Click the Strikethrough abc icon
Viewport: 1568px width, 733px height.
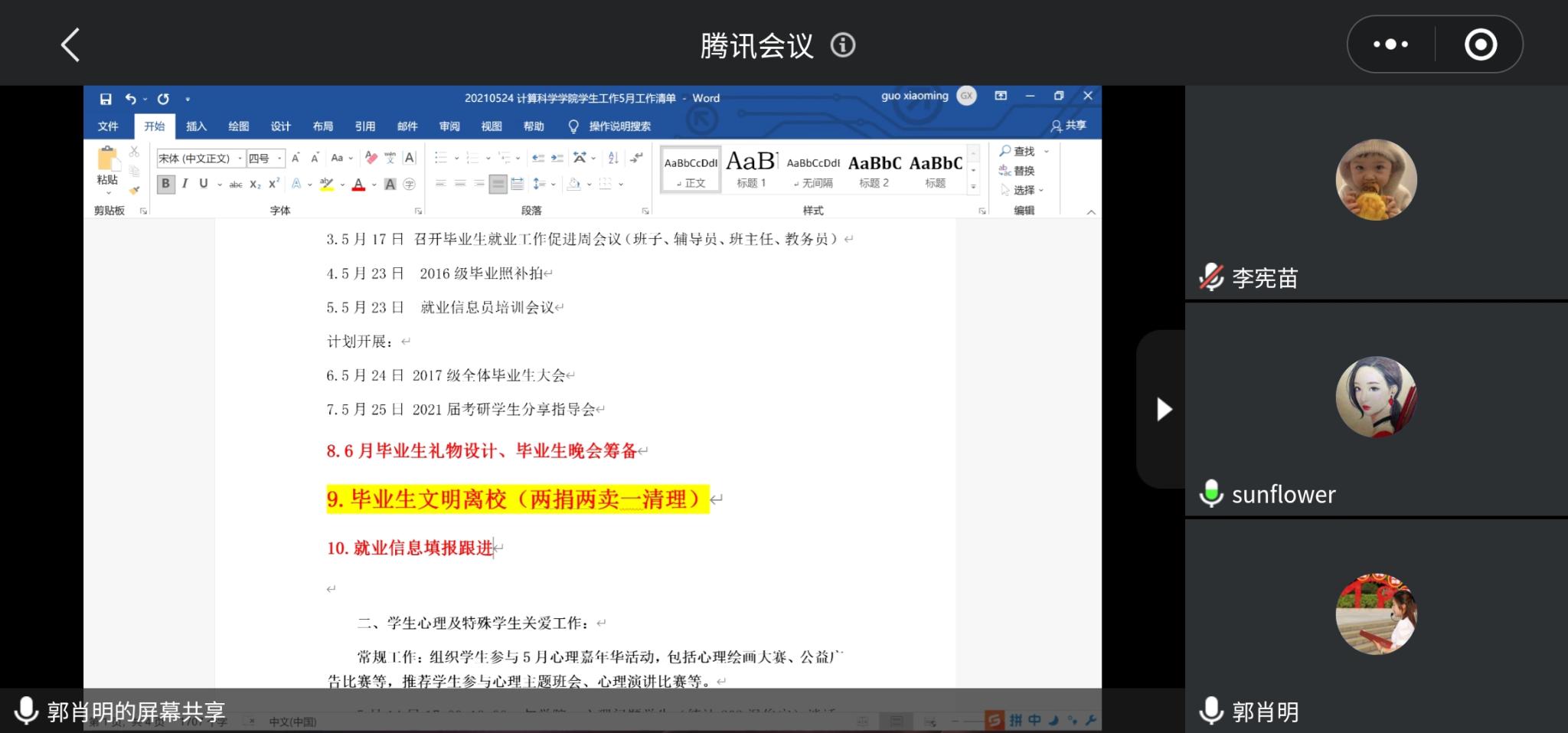(x=236, y=185)
